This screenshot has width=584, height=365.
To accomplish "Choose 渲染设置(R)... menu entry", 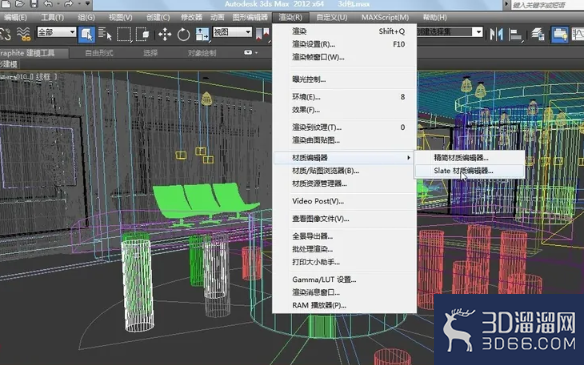I will 344,44.
